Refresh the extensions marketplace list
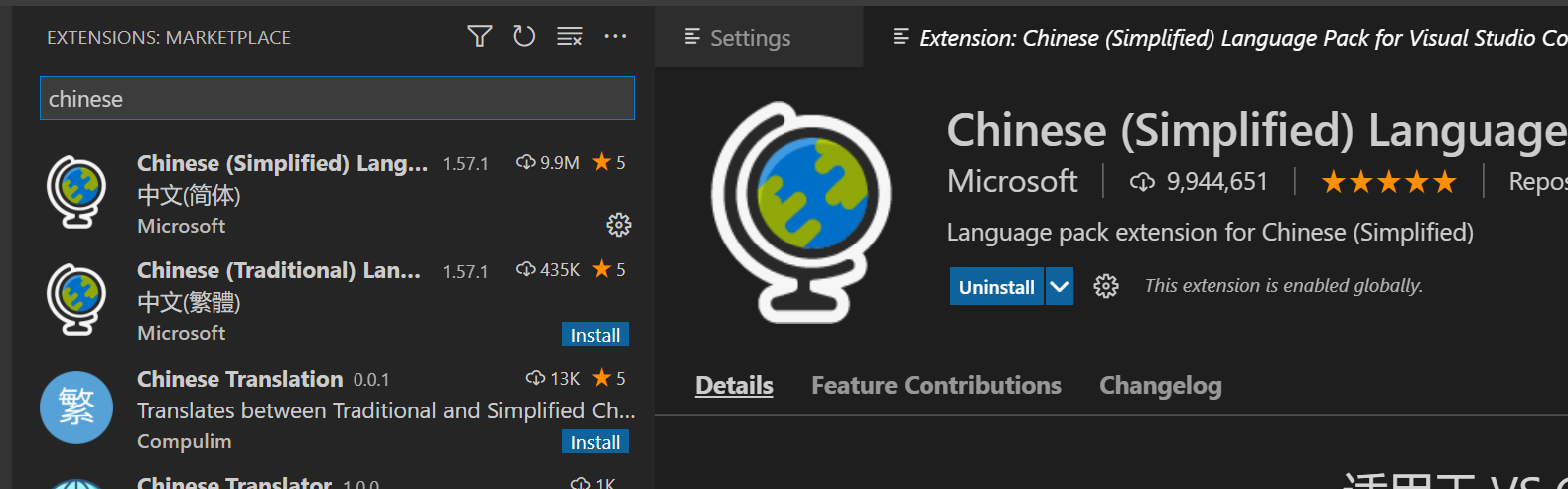 tap(524, 37)
